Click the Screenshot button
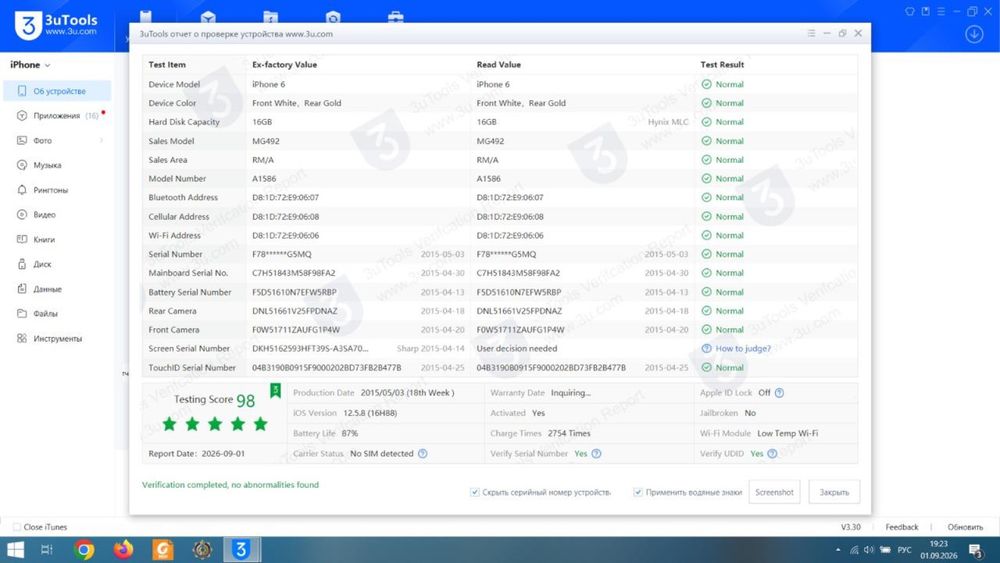Viewport: 1000px width, 563px height. click(x=774, y=492)
